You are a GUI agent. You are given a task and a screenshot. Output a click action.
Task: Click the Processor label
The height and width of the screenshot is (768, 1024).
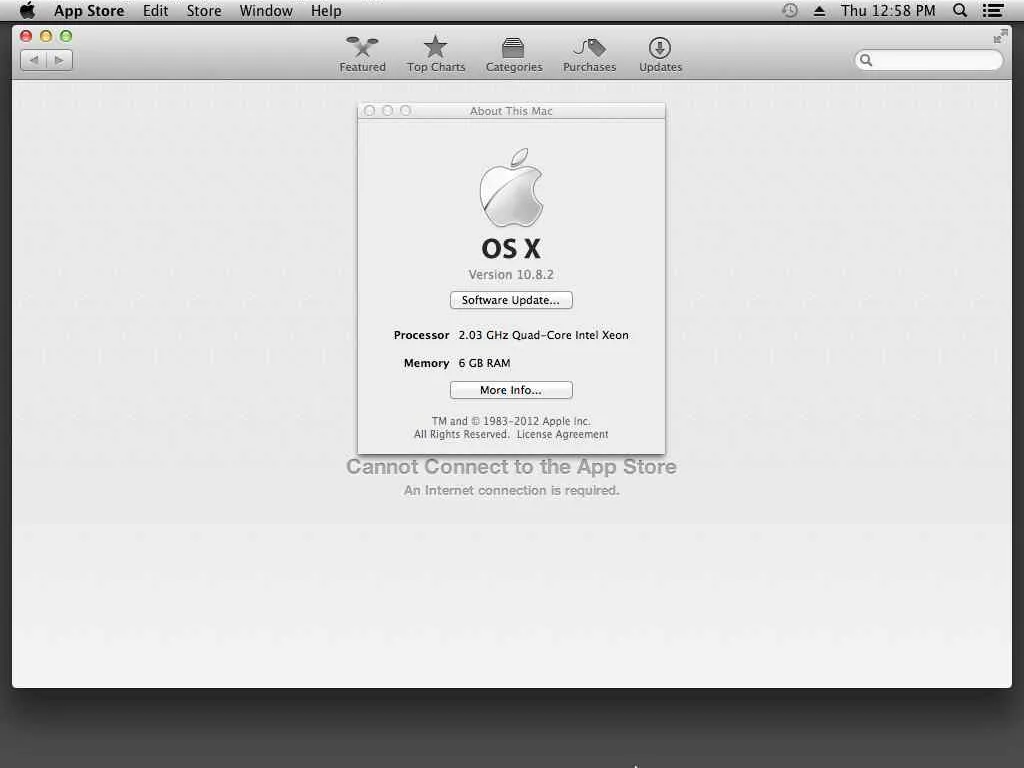[x=421, y=335]
